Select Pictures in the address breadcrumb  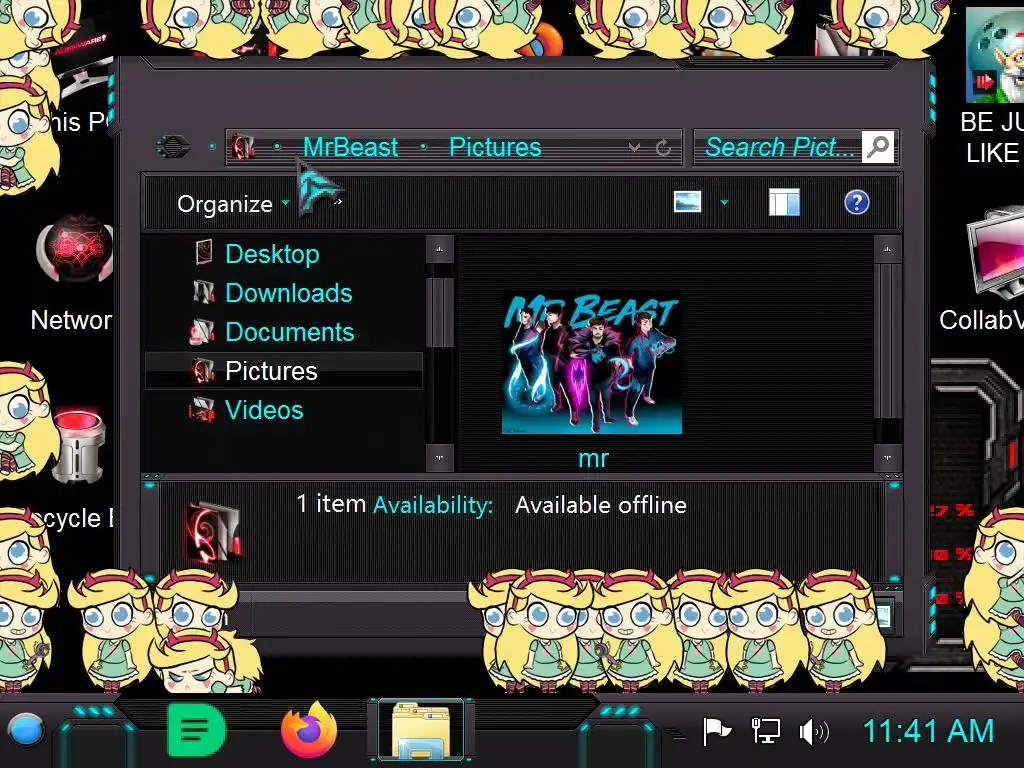click(x=495, y=147)
